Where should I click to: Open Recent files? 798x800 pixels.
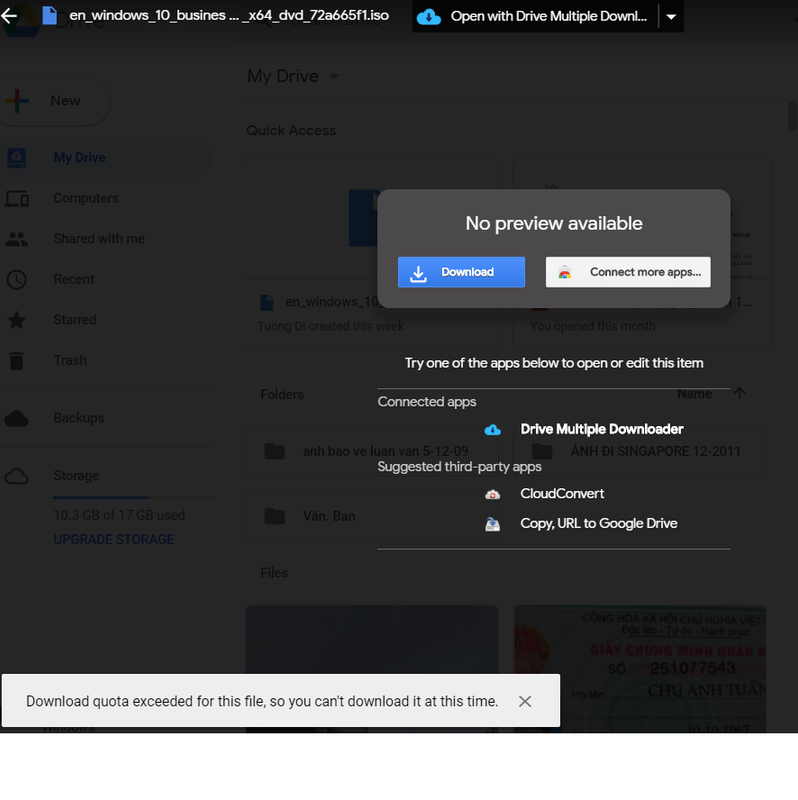point(74,280)
